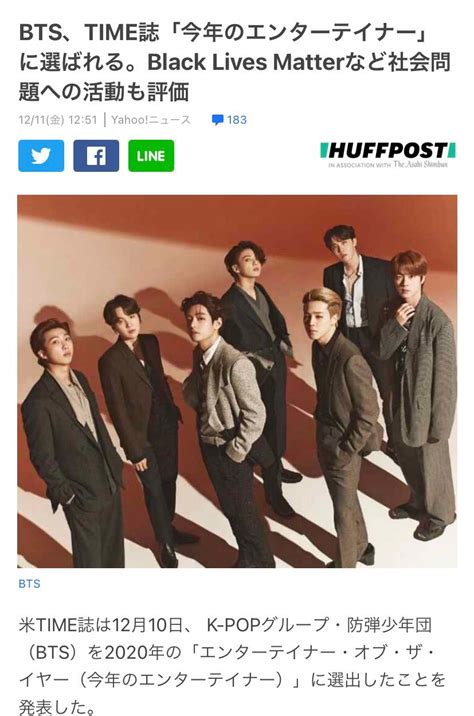Open comments via the blue speech bubble icon

[218, 120]
